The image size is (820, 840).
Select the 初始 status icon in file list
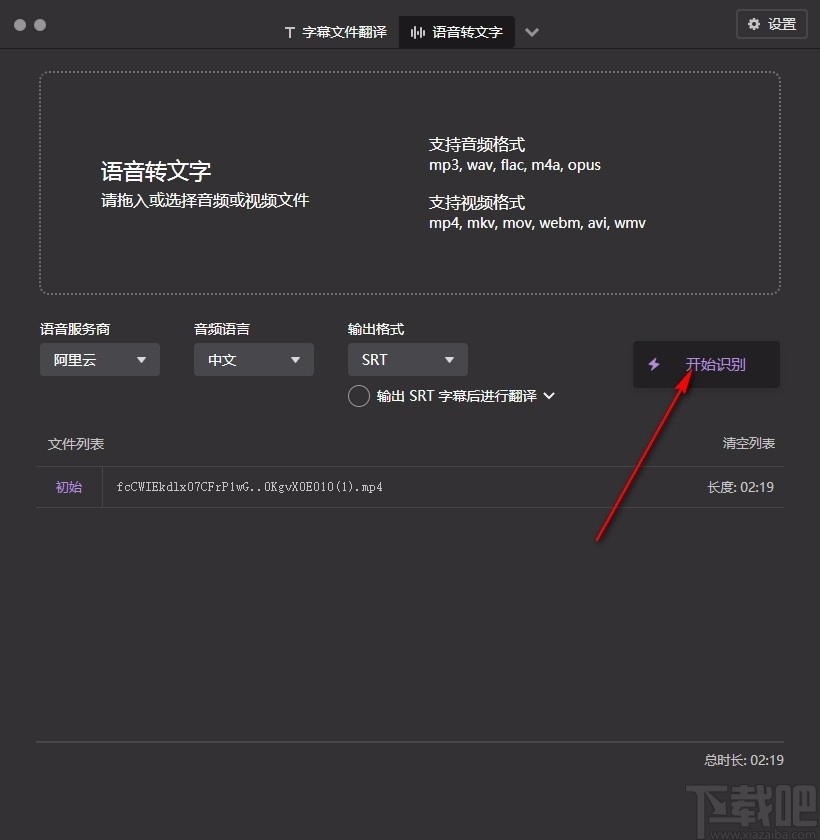(68, 487)
